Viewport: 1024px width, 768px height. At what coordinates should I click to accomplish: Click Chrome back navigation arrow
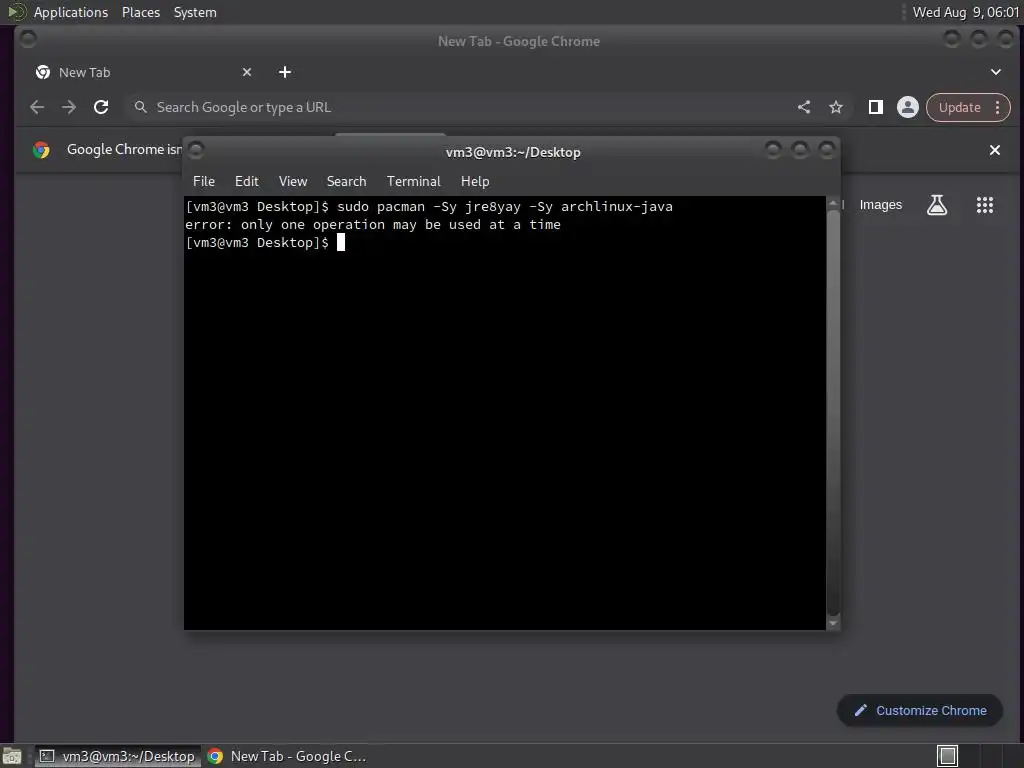pyautogui.click(x=37, y=107)
